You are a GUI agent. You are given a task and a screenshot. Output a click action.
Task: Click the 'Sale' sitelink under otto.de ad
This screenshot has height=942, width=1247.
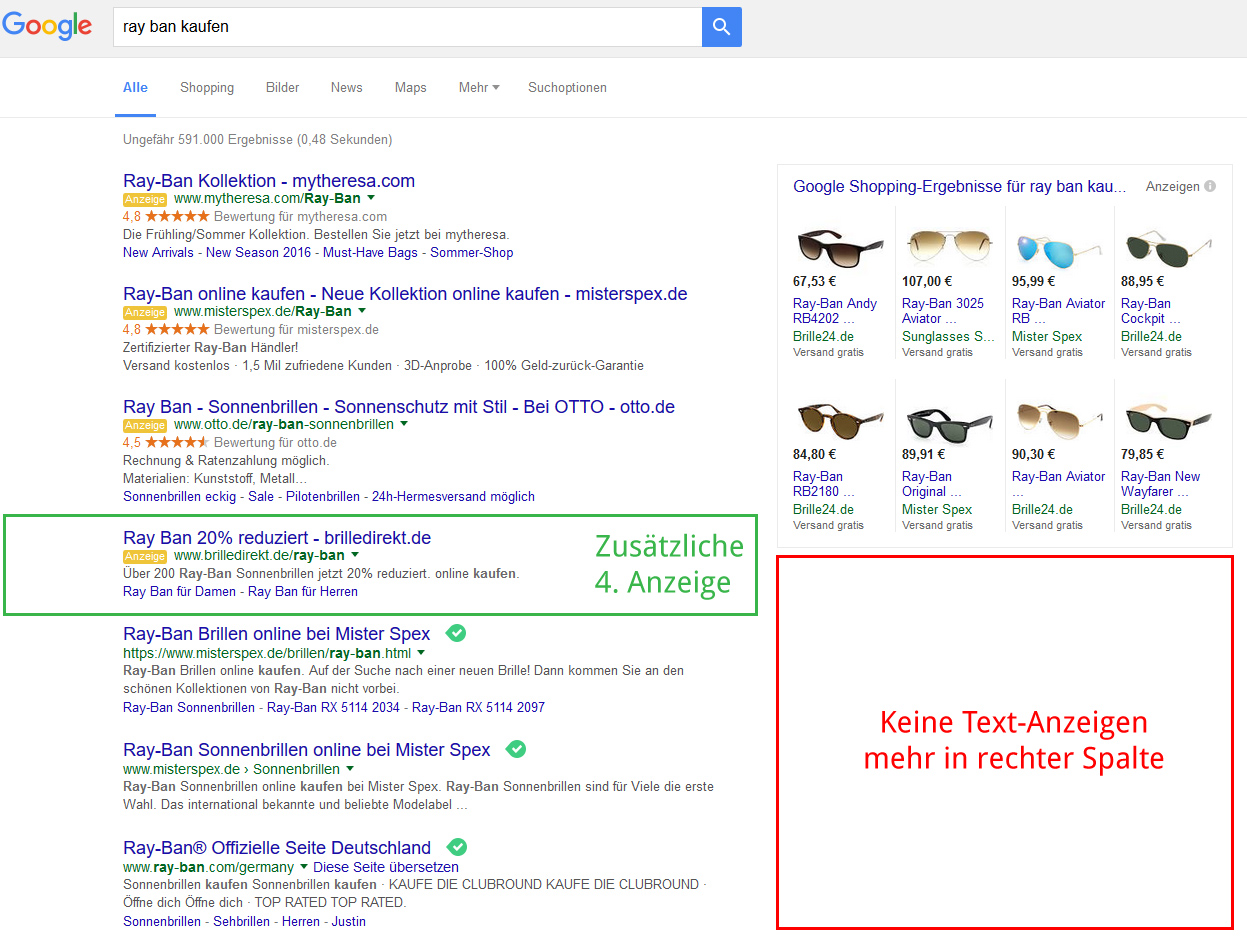[261, 497]
